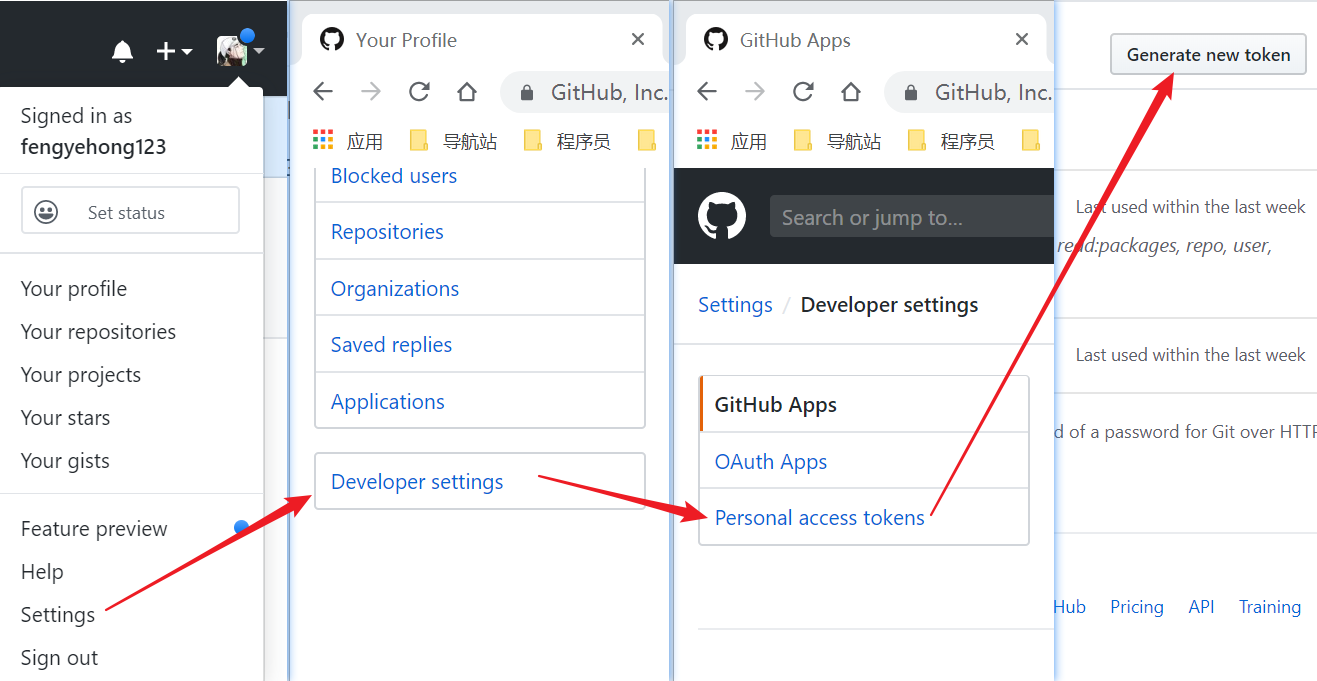Go back in Your Profile window

click(x=323, y=92)
